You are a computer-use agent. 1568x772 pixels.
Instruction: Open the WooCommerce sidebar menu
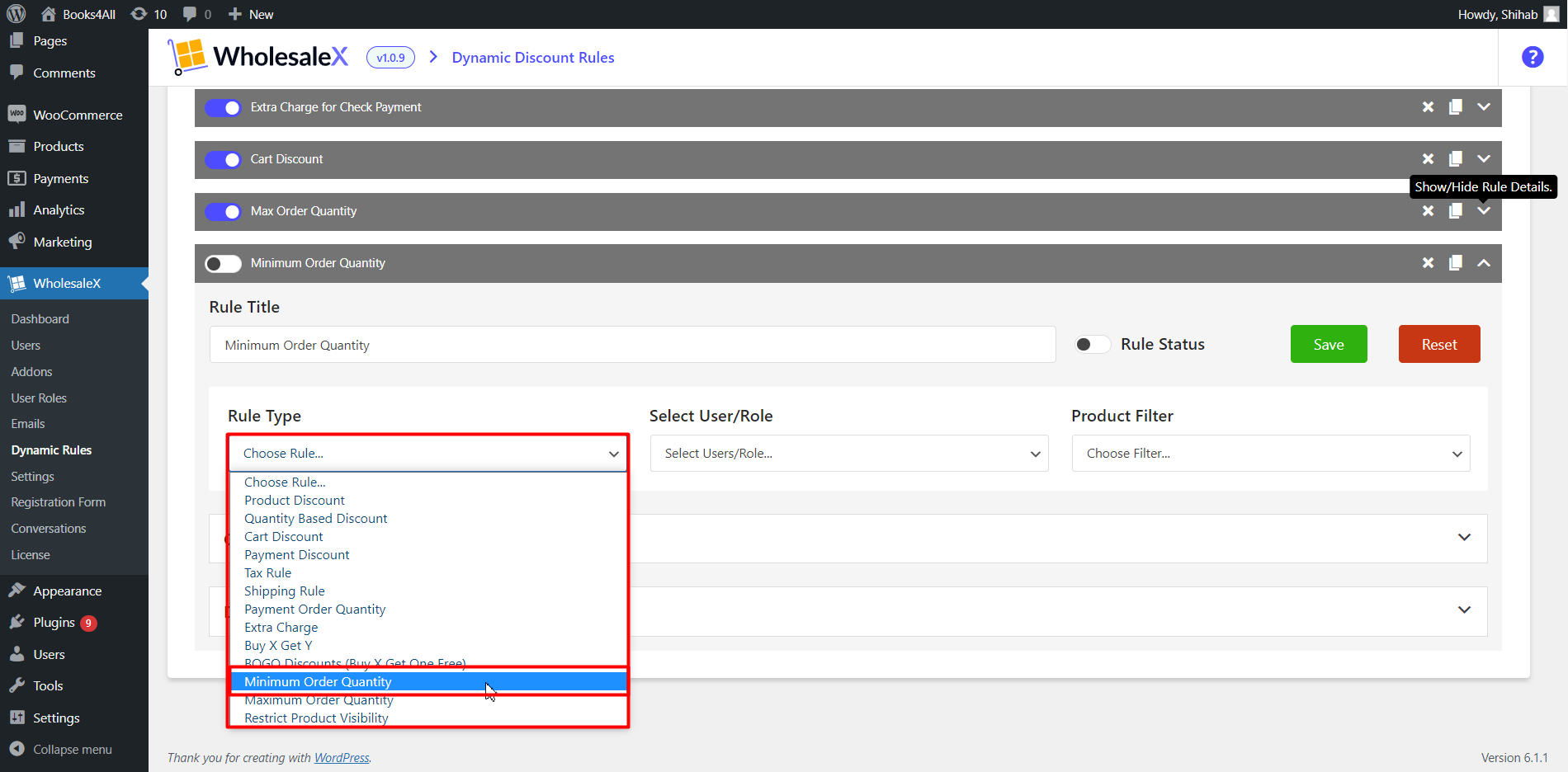[74, 115]
